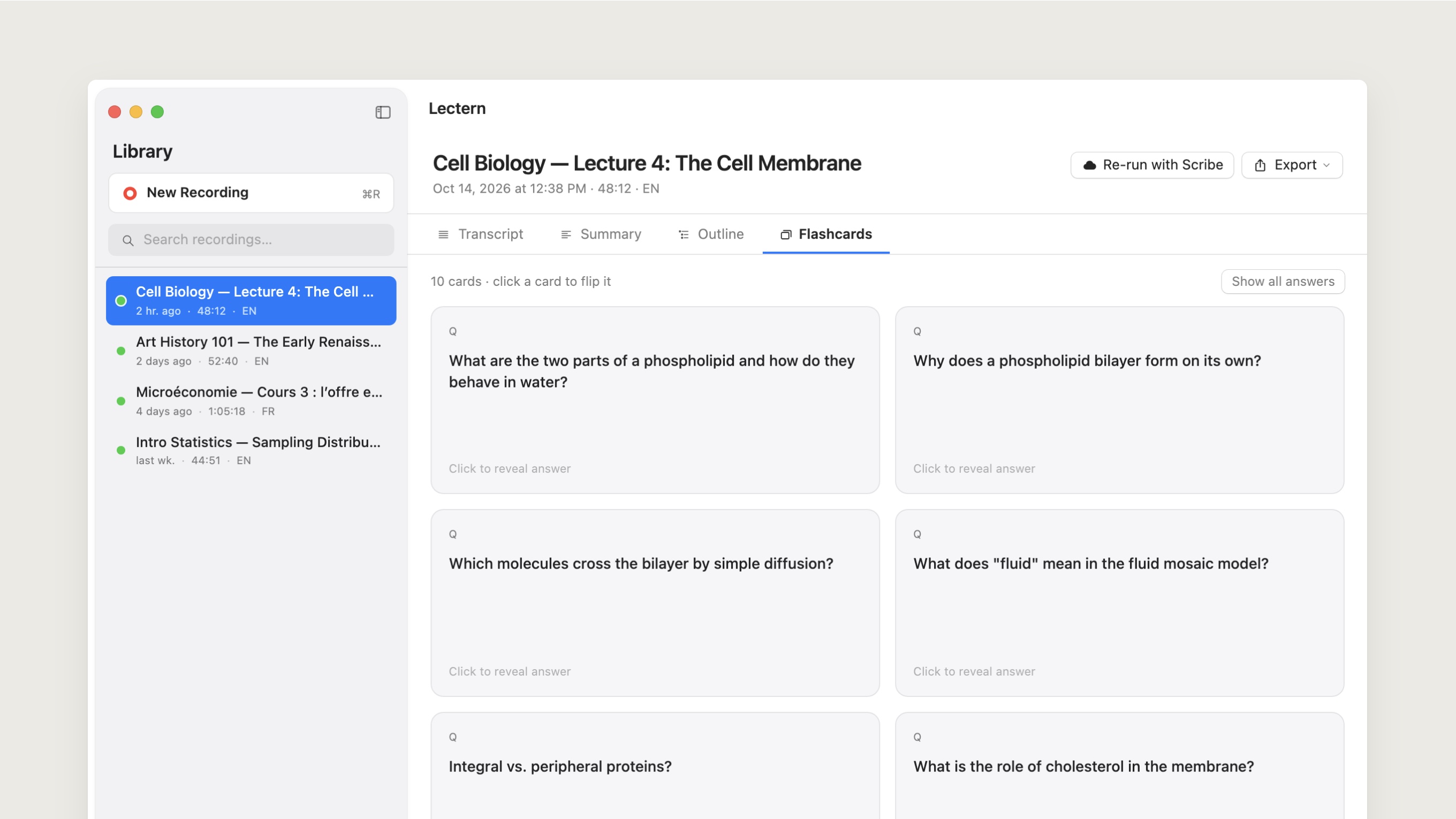This screenshot has height=819, width=1456.
Task: Click the Outline tab list icon
Action: (x=684, y=234)
